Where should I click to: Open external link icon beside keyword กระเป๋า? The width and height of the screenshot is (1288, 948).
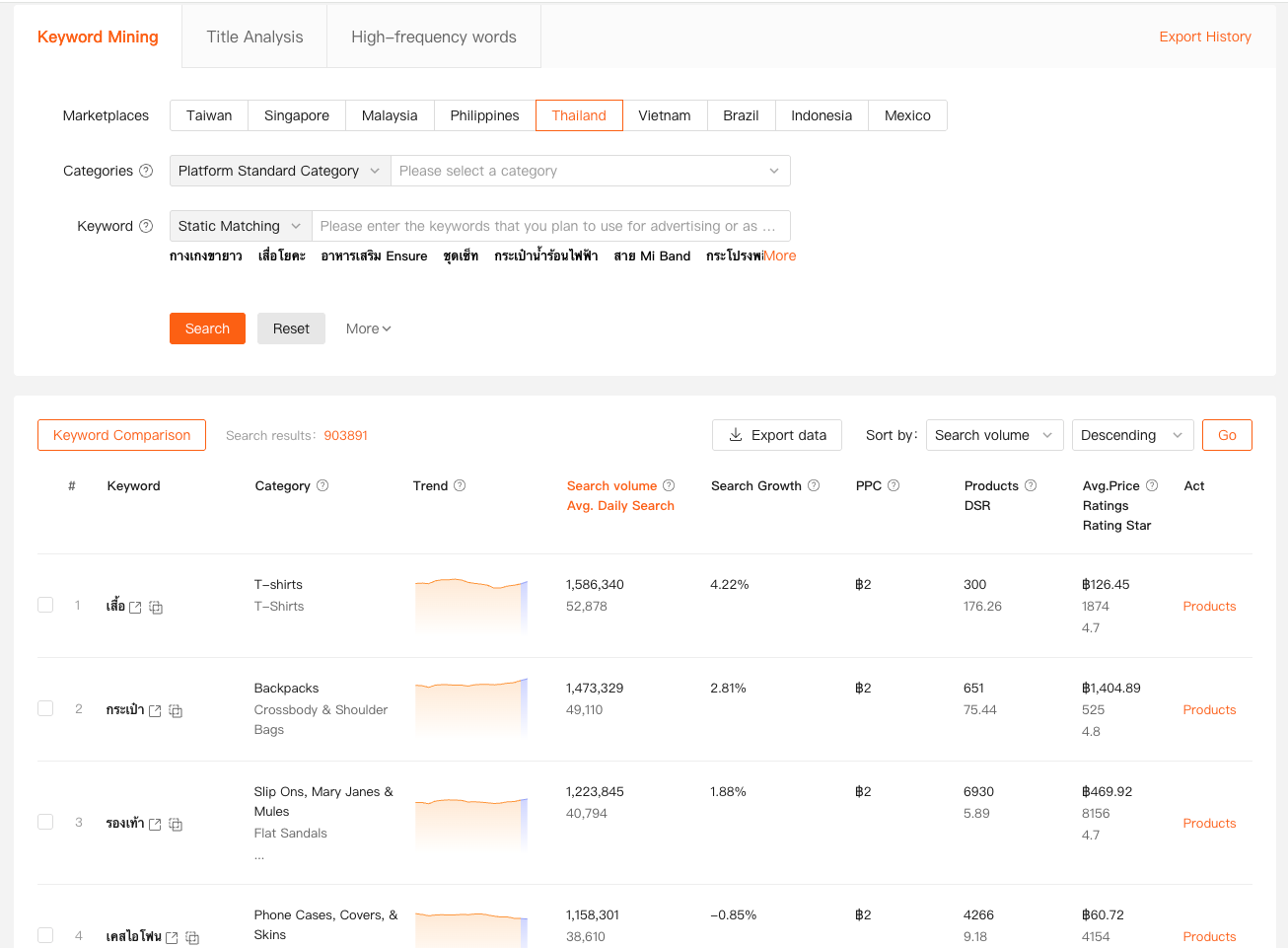click(155, 711)
